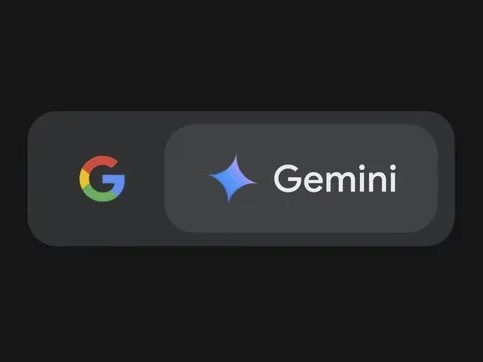This screenshot has width=483, height=362.
Task: Click the lighter gray Gemini segment
Action: (301, 178)
